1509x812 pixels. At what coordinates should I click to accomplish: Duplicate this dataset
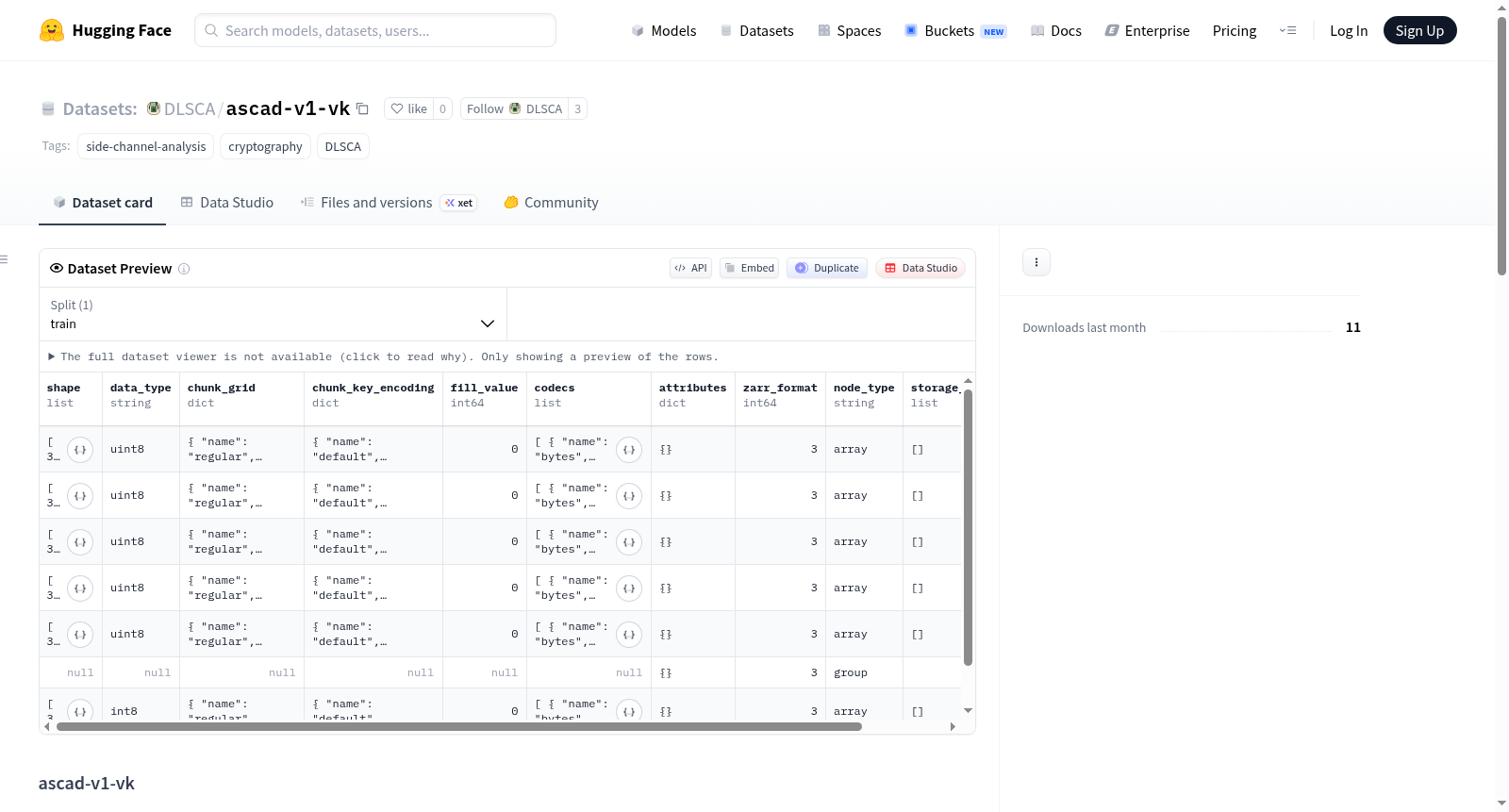pyautogui.click(x=827, y=268)
